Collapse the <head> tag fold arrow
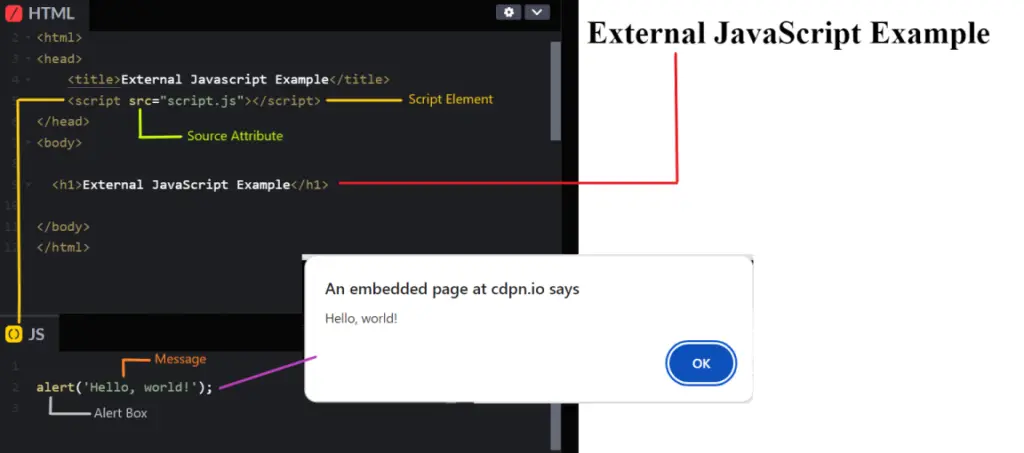This screenshot has width=1024, height=453. [x=28, y=59]
